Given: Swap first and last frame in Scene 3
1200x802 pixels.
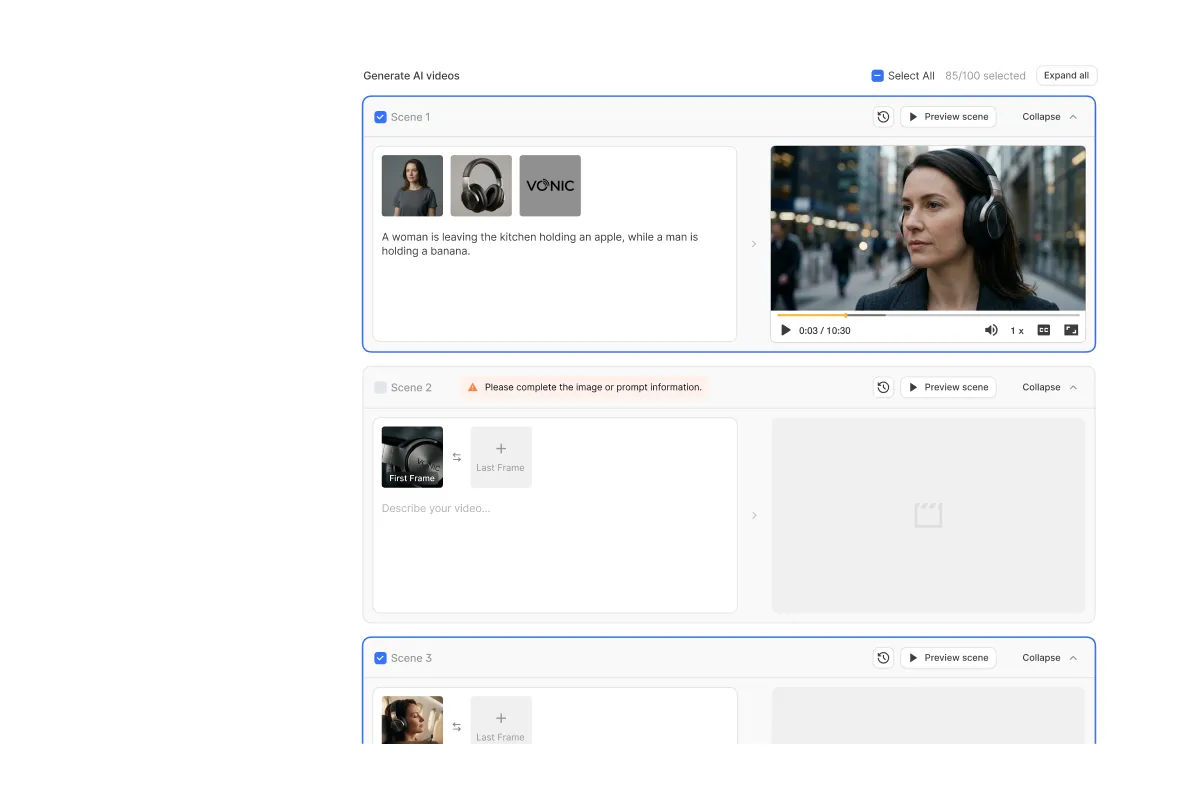Looking at the screenshot, I should 457,727.
